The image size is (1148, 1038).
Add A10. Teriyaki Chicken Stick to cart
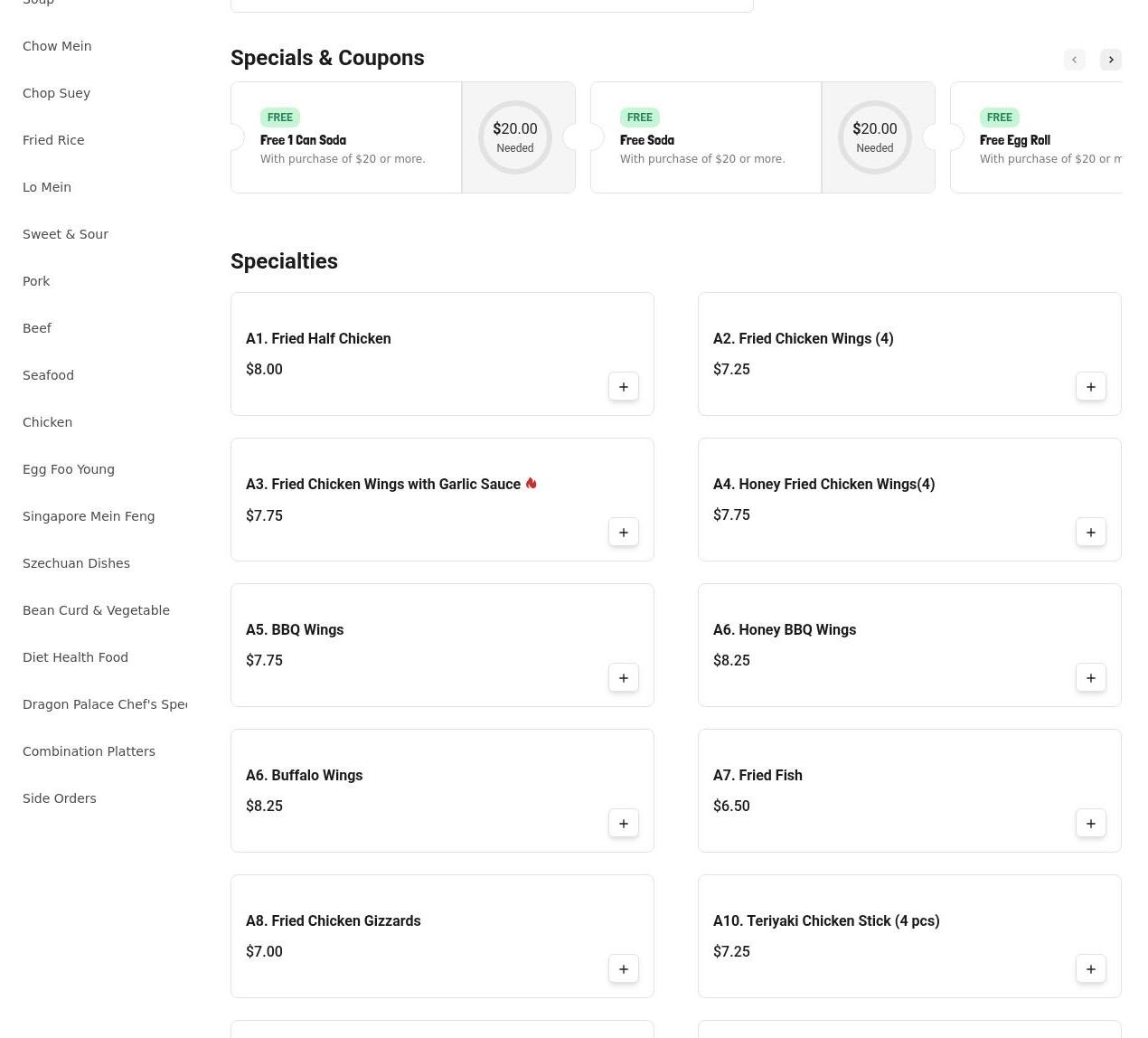click(x=1090, y=969)
